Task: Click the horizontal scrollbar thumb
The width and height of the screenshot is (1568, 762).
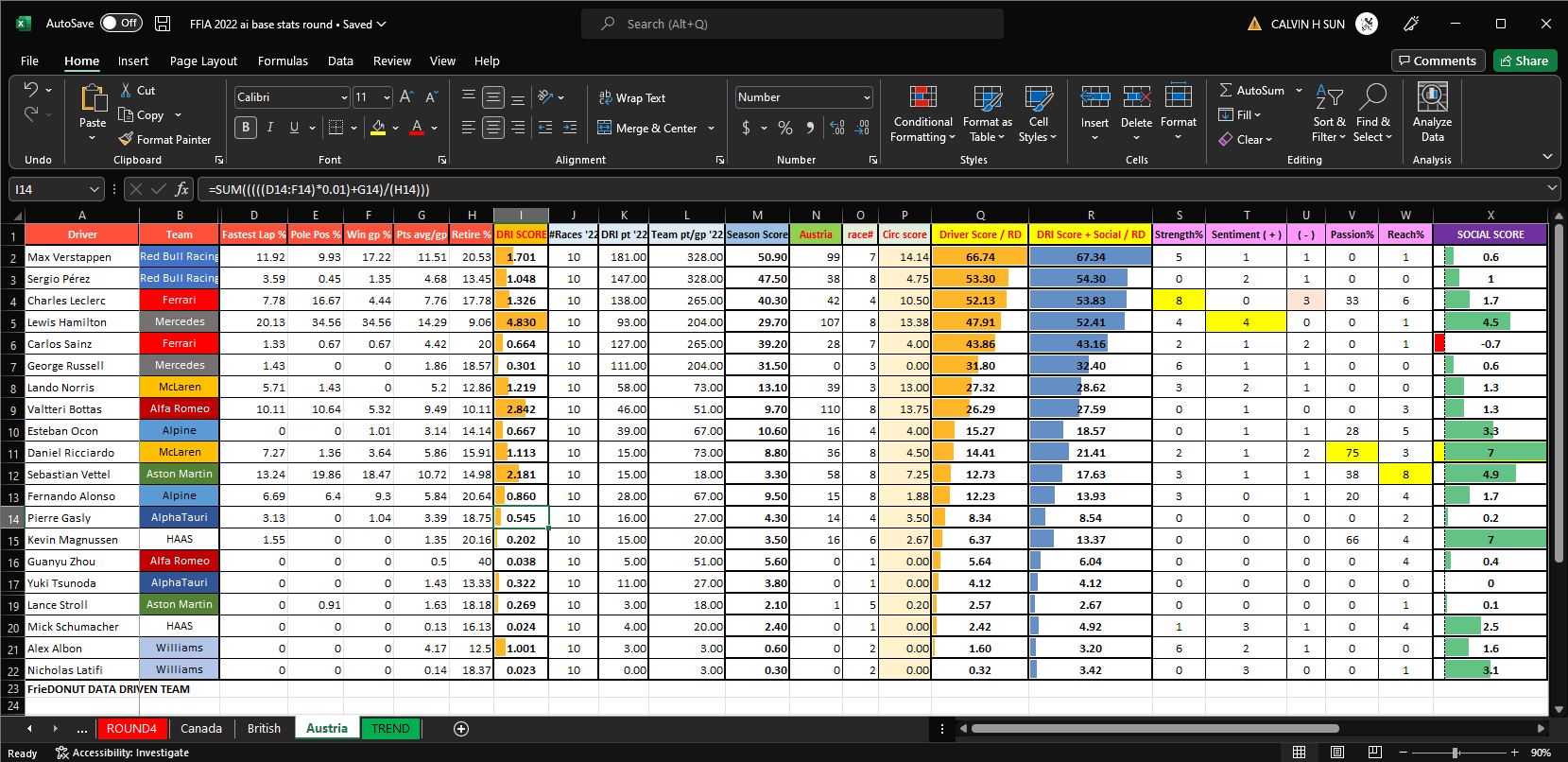Action: (x=1155, y=728)
